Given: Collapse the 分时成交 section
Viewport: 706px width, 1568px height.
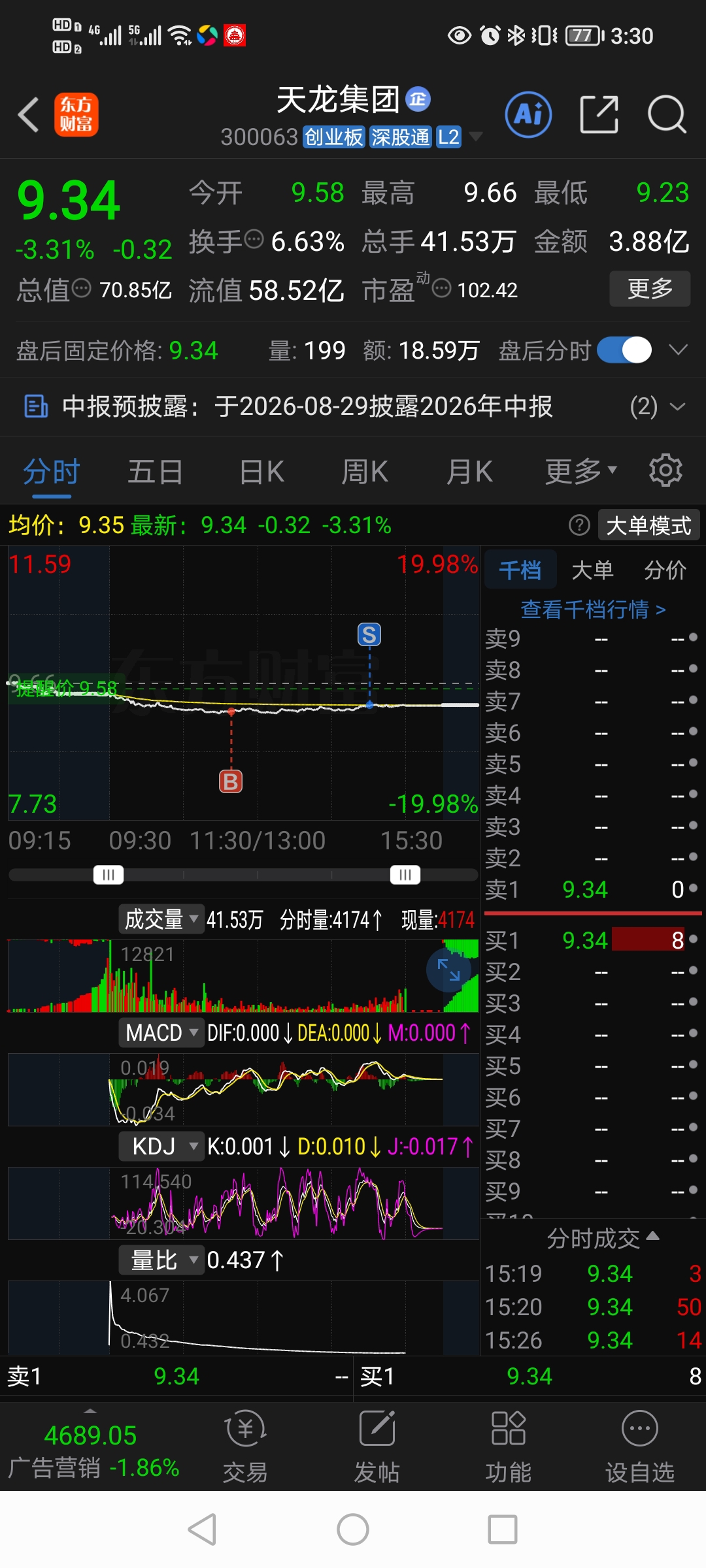Looking at the screenshot, I should coord(603,1238).
